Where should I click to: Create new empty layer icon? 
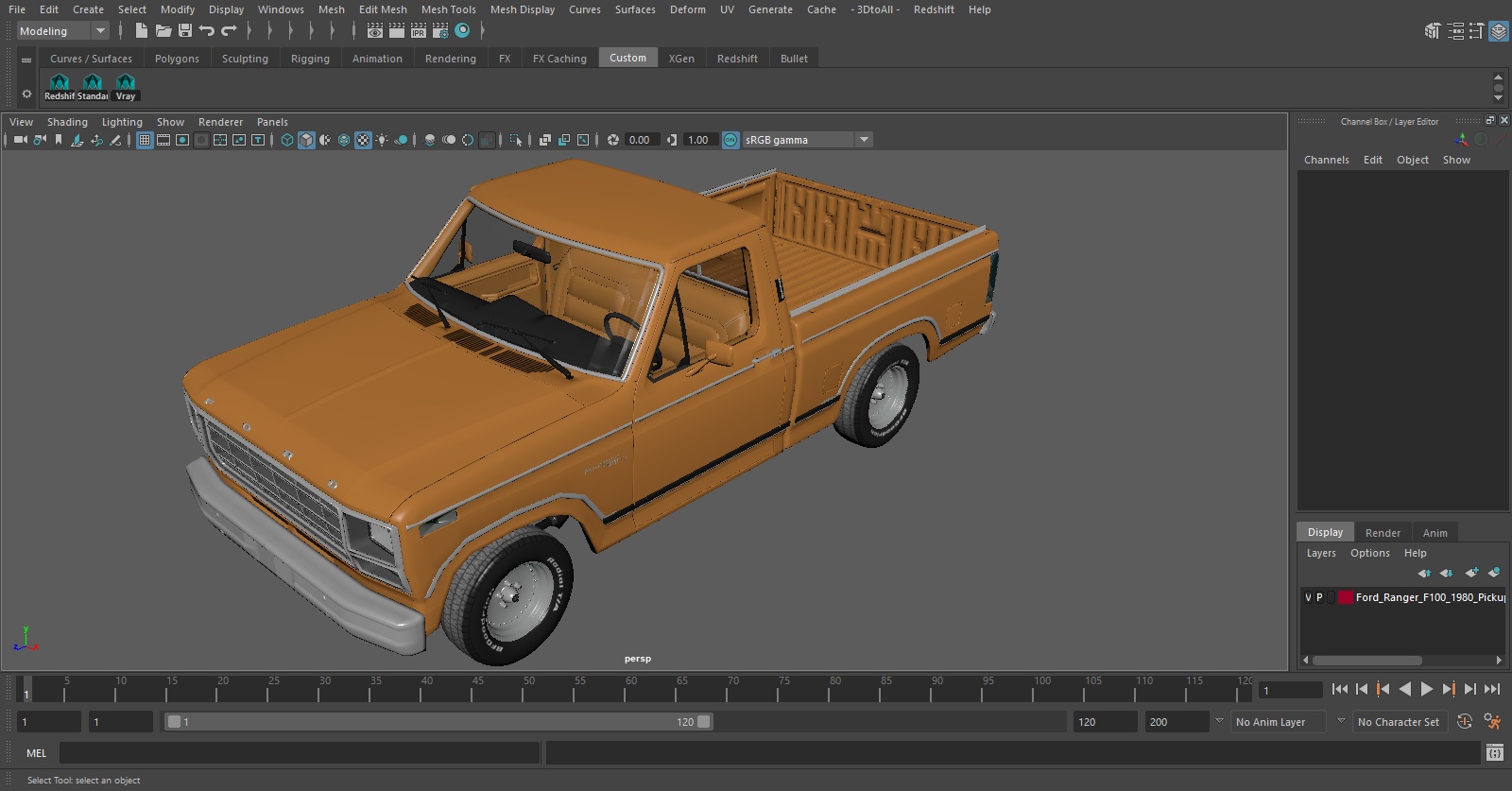coord(1471,573)
